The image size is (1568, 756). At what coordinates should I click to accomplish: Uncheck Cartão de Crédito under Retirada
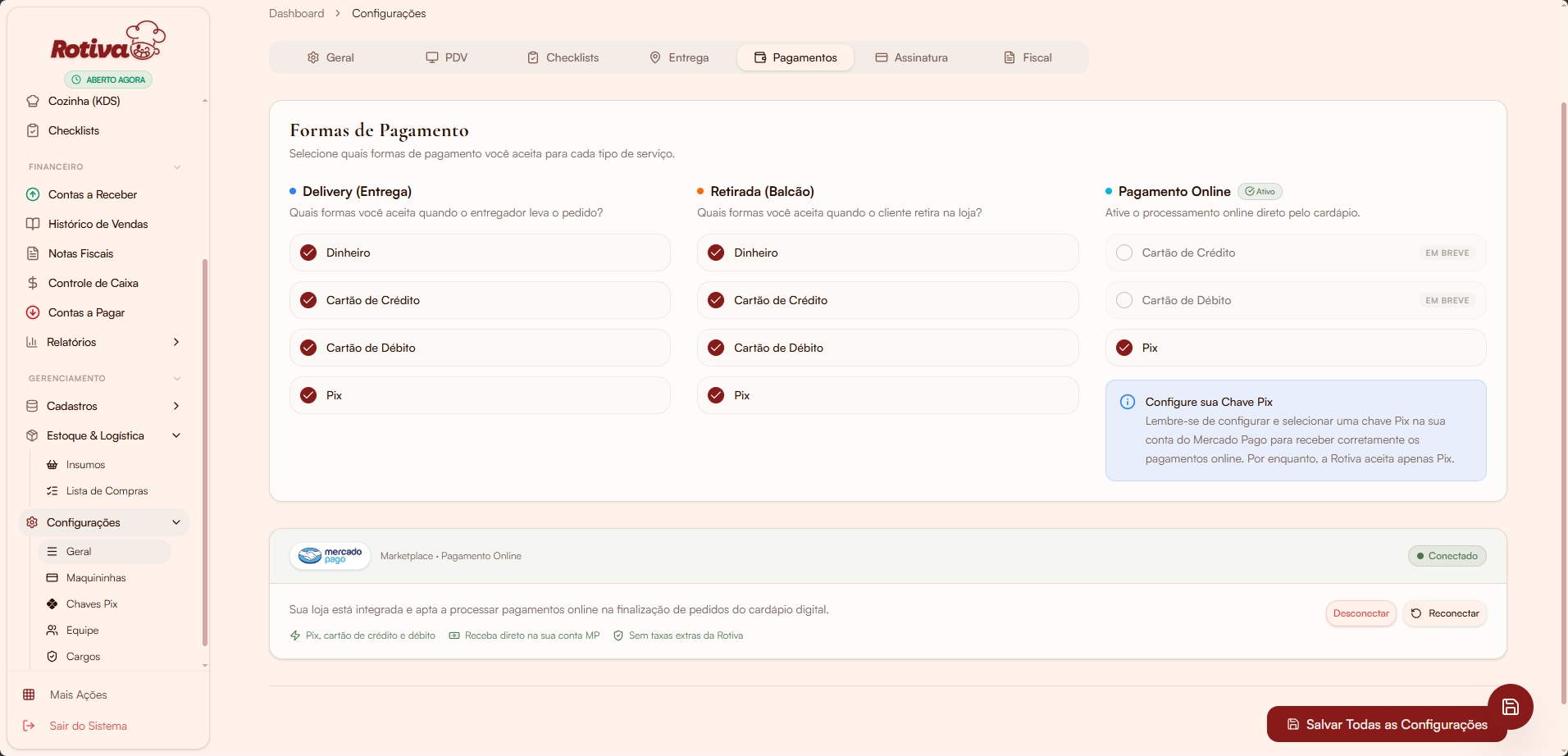(x=716, y=300)
